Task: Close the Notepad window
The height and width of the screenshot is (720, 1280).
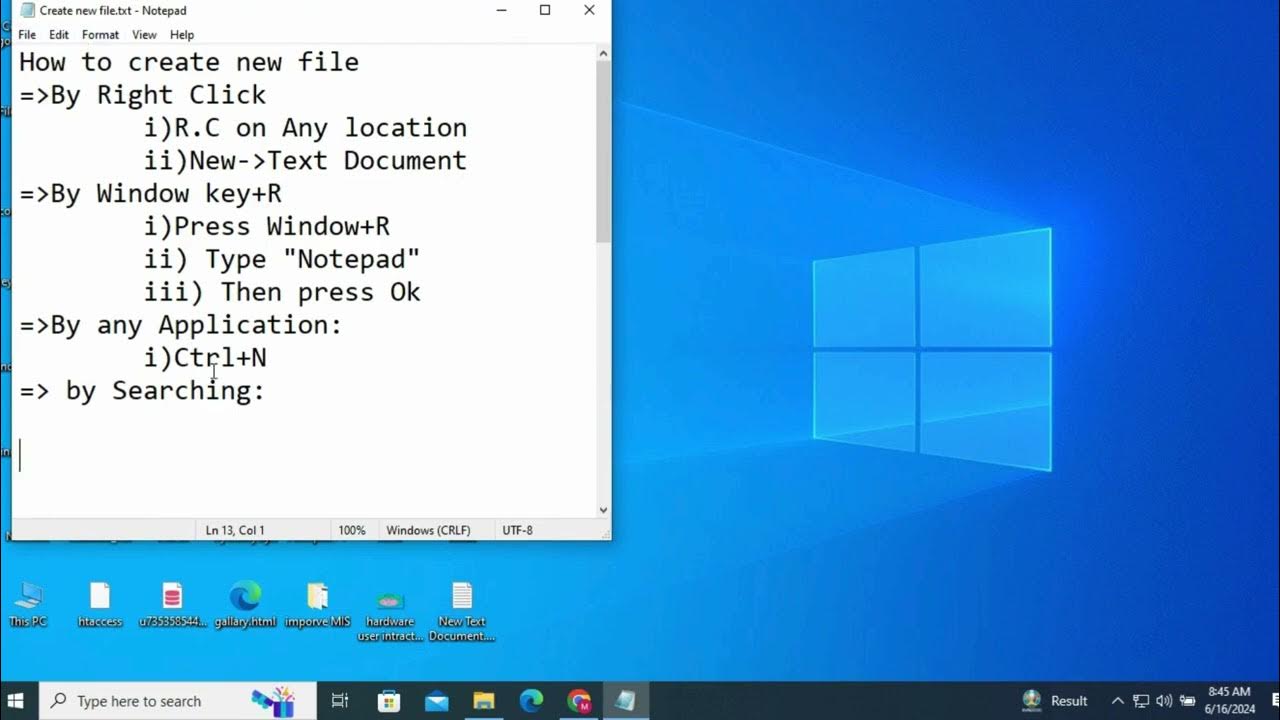Action: click(589, 10)
